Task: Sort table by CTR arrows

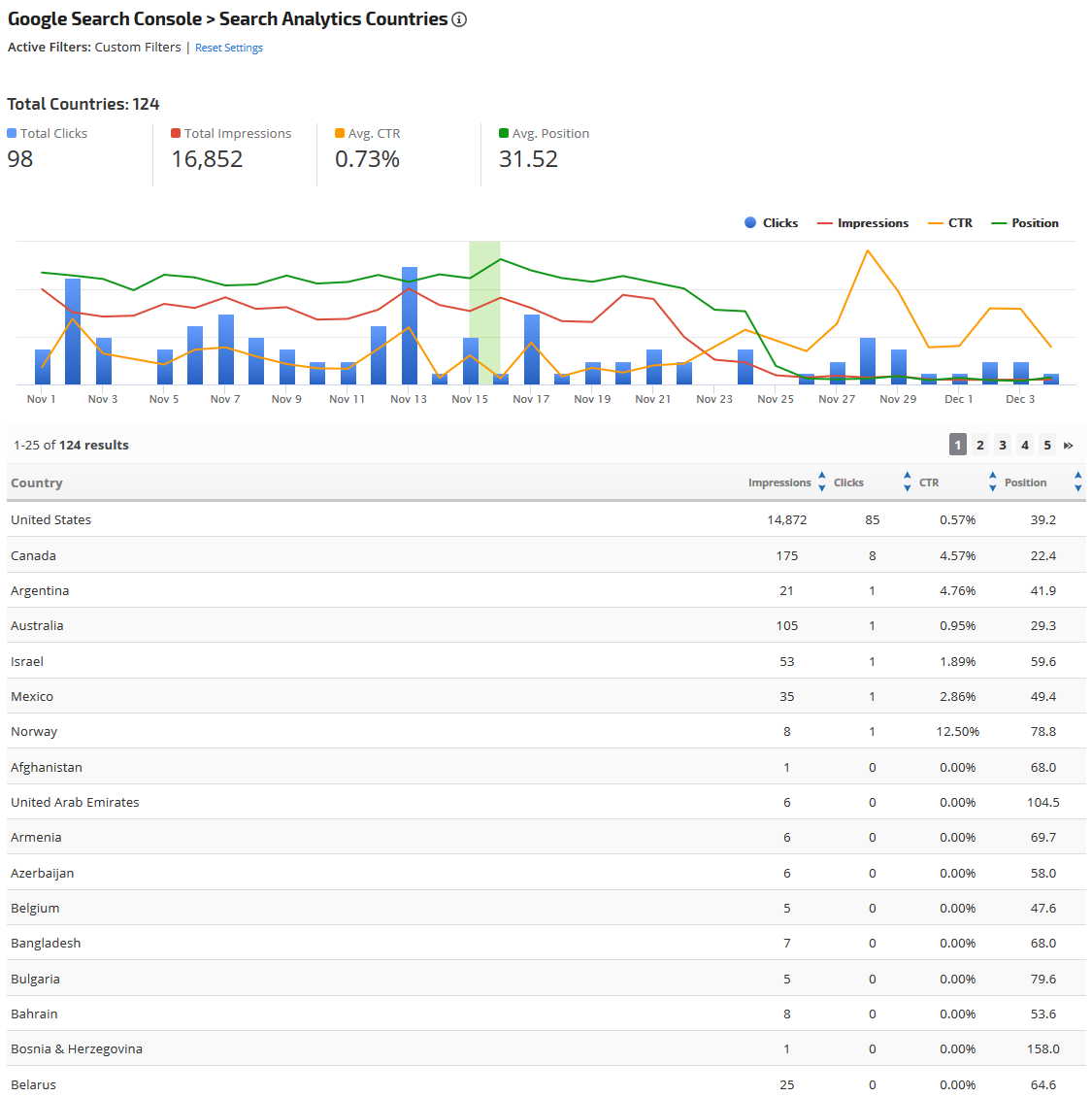Action: [x=992, y=482]
